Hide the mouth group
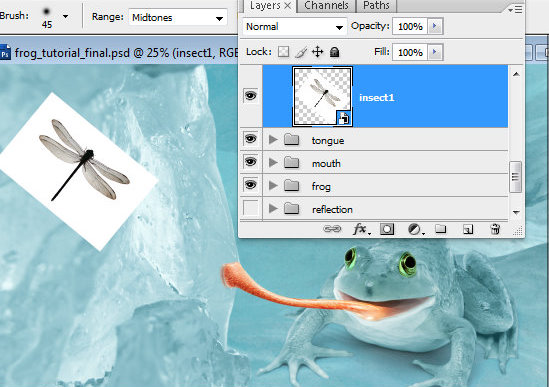Screen dimensions: 549x387 [251, 162]
